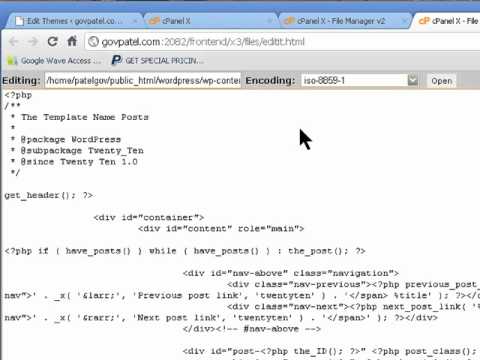Select the rightmost cPanel X - File tab
The image size is (480, 360).
448,21
